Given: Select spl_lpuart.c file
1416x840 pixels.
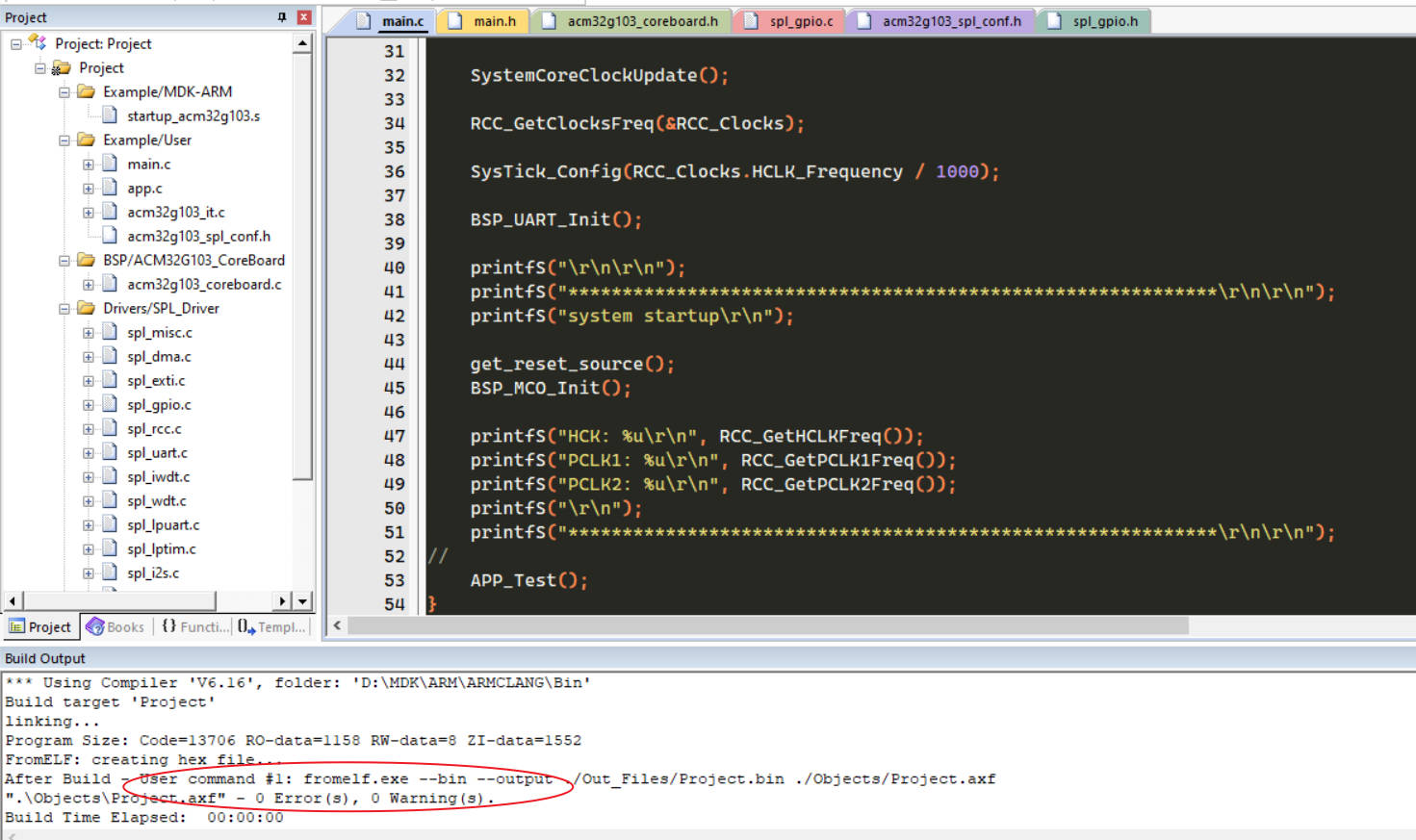Looking at the screenshot, I should [x=164, y=524].
